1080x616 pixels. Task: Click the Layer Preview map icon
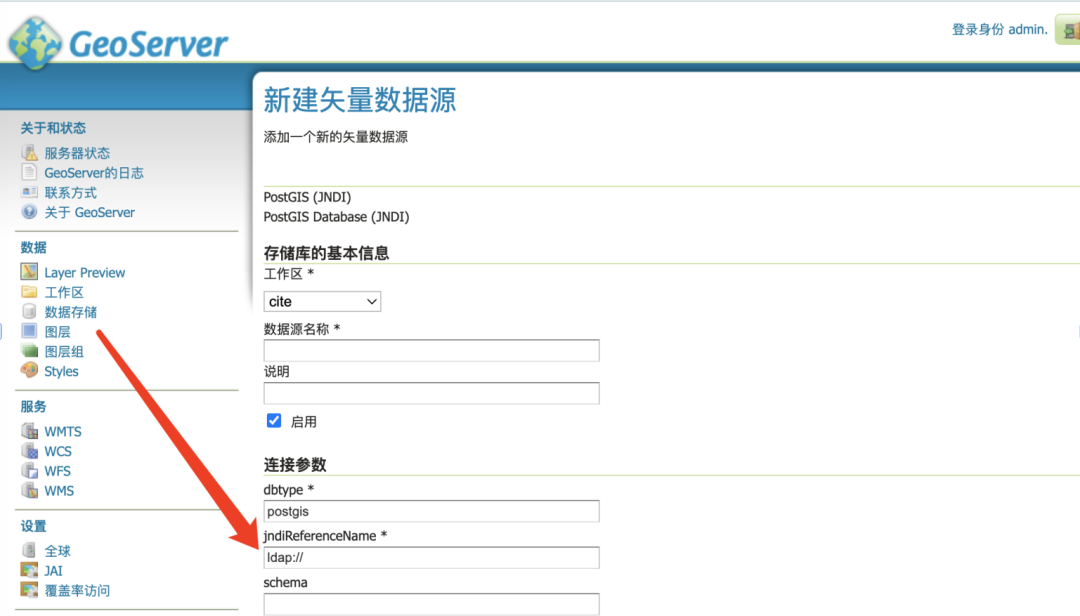(x=29, y=271)
